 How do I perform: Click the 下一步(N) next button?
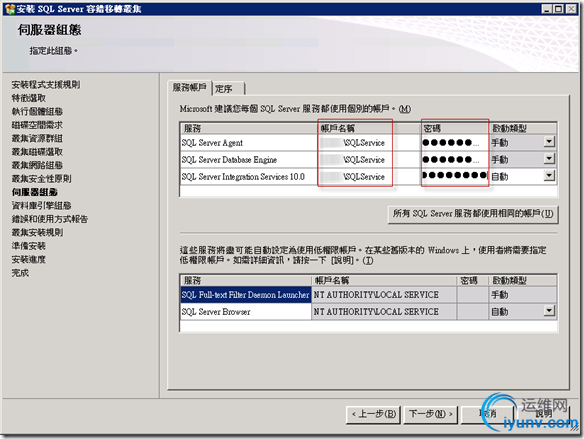tap(431, 414)
